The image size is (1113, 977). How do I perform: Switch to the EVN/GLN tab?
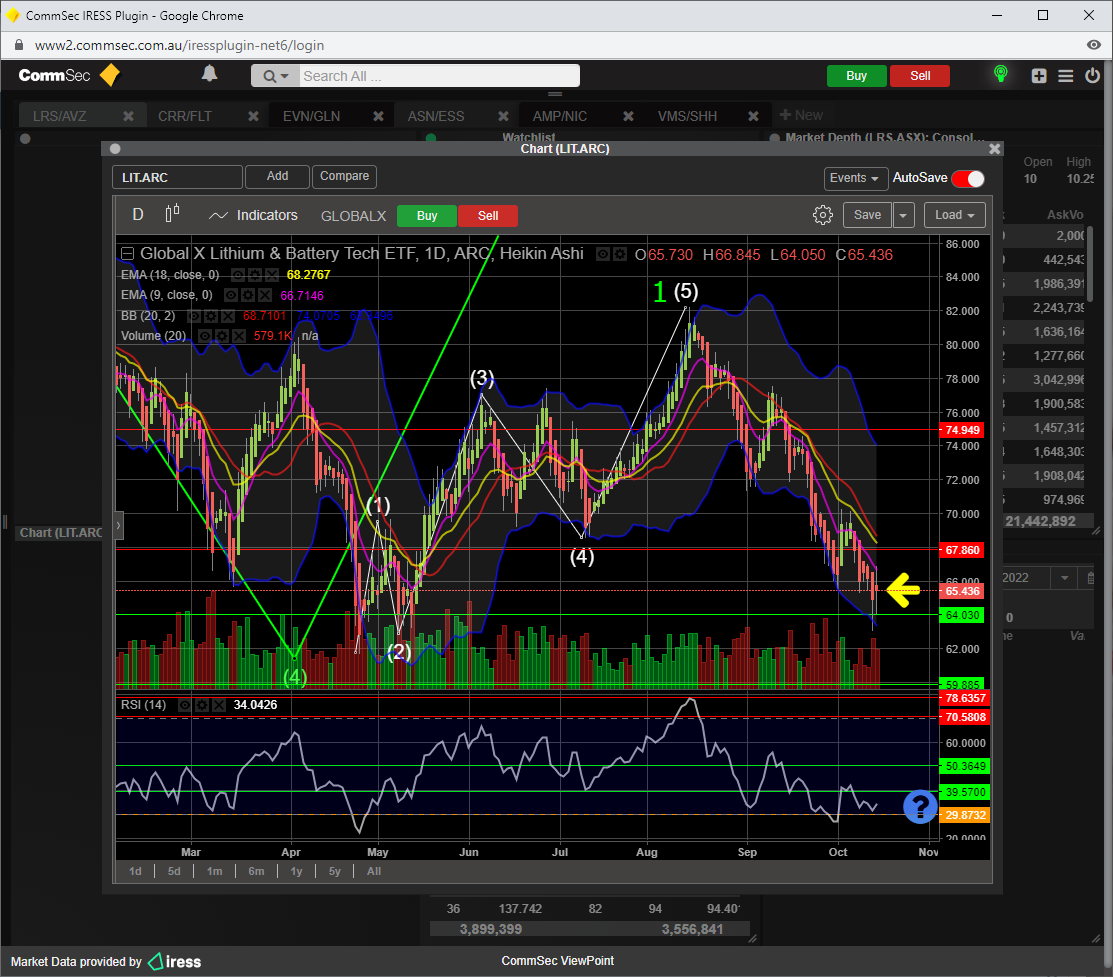coord(311,116)
